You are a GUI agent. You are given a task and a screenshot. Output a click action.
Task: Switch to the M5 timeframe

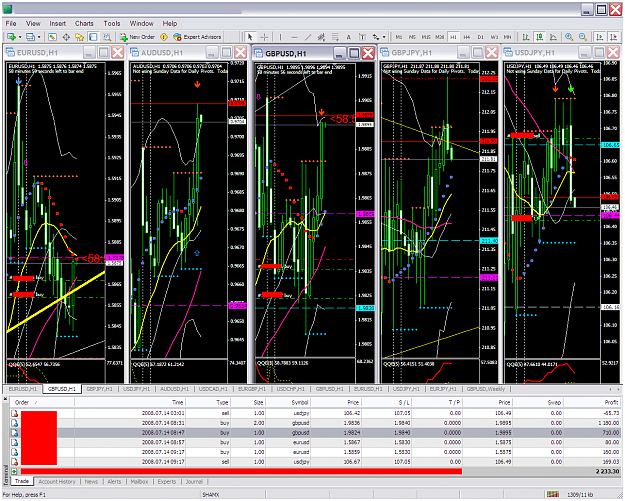(412, 37)
